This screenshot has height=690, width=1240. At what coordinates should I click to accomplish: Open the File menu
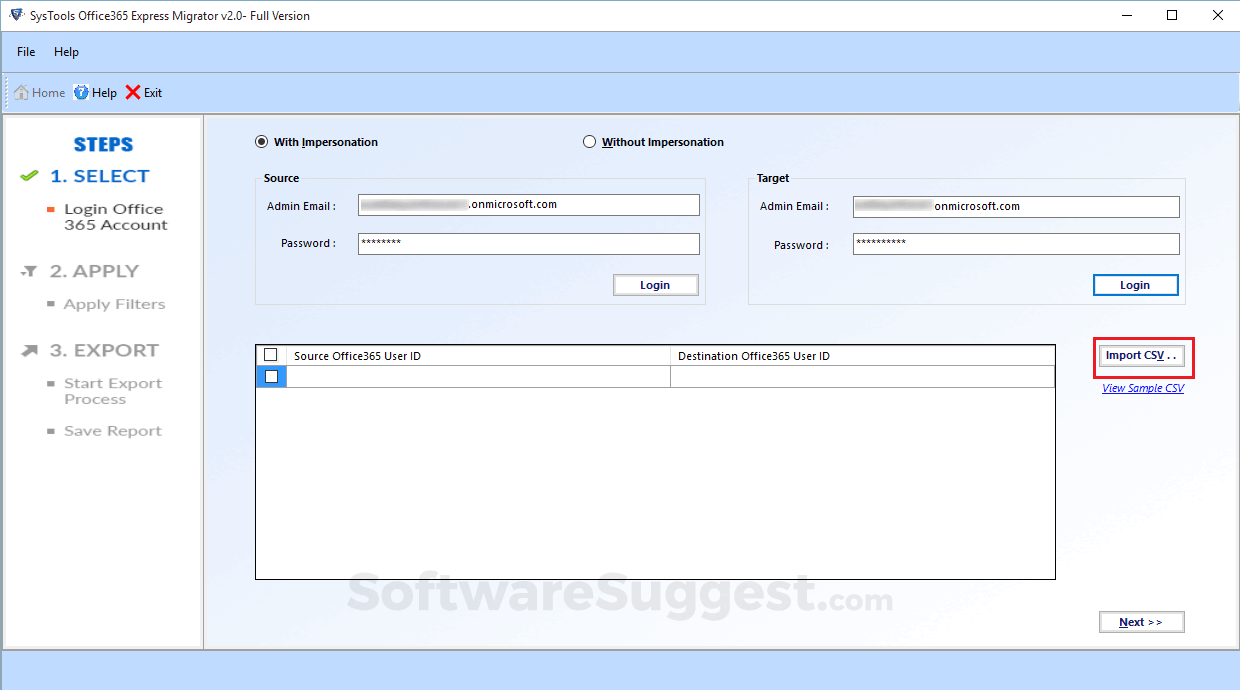(x=25, y=51)
